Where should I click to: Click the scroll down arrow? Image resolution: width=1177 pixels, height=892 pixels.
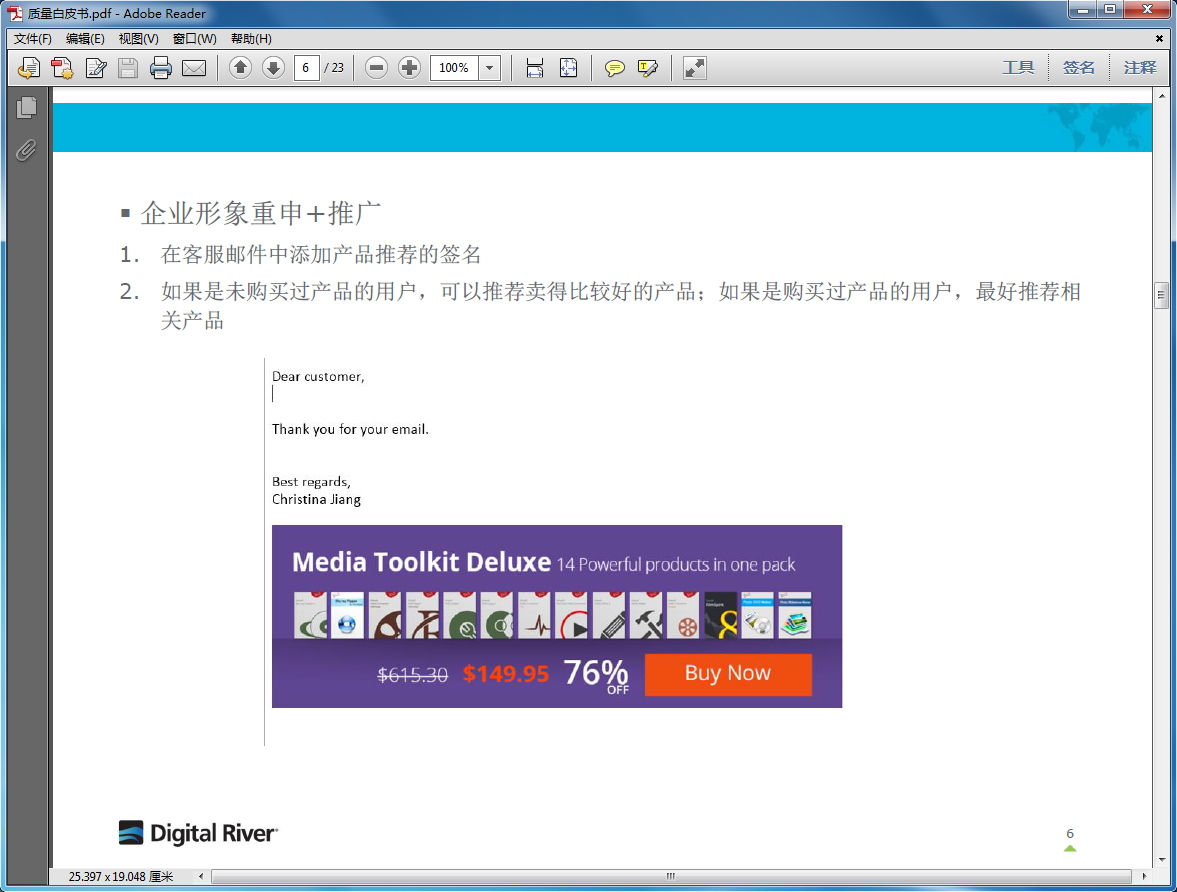click(x=1161, y=859)
